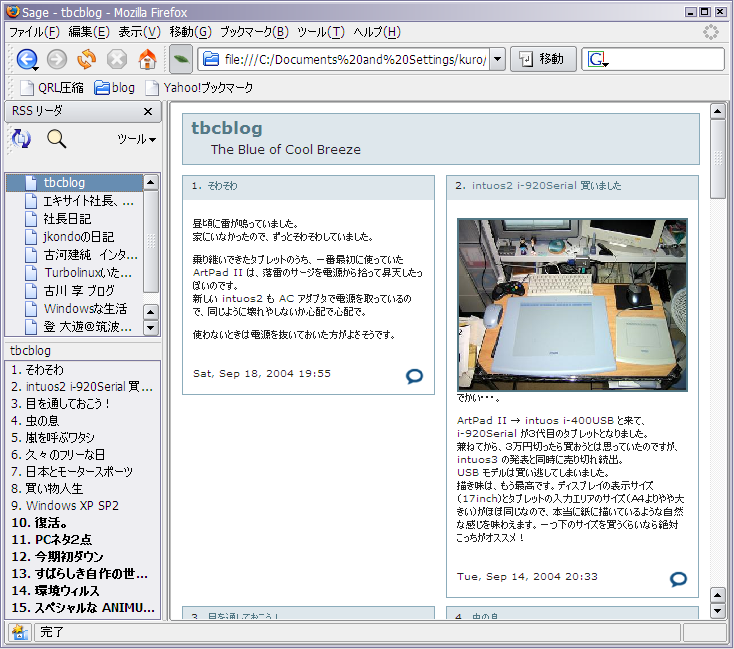The width and height of the screenshot is (734, 649).
Task: Open the ヘルプ(H) menu
Action: coord(377,32)
